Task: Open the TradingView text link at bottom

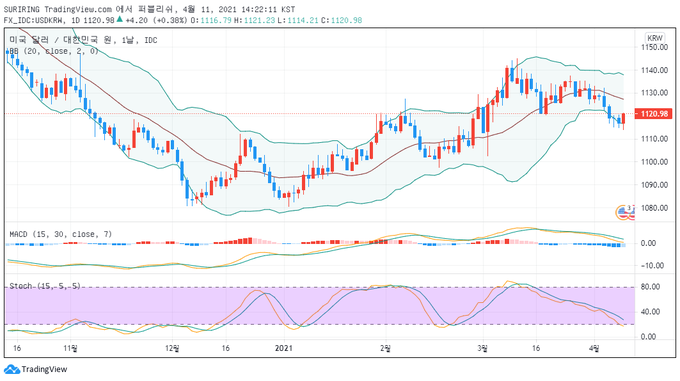Action: point(44,369)
